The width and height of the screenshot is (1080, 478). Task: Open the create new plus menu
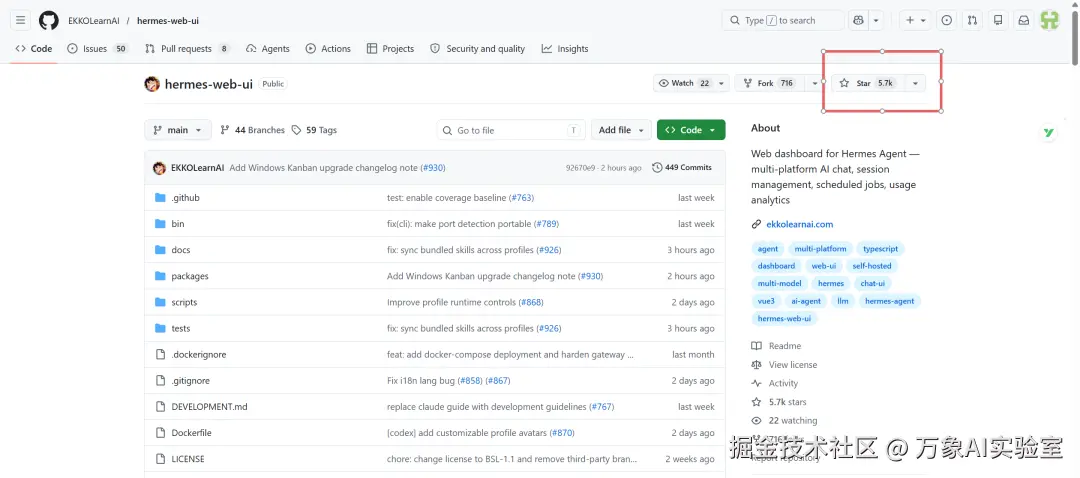[916, 21]
